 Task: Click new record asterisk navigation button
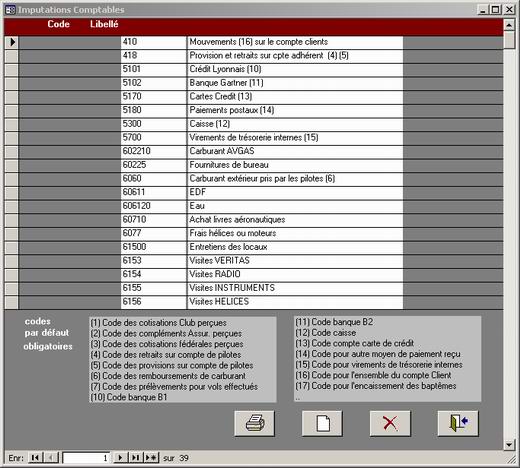pos(151,458)
